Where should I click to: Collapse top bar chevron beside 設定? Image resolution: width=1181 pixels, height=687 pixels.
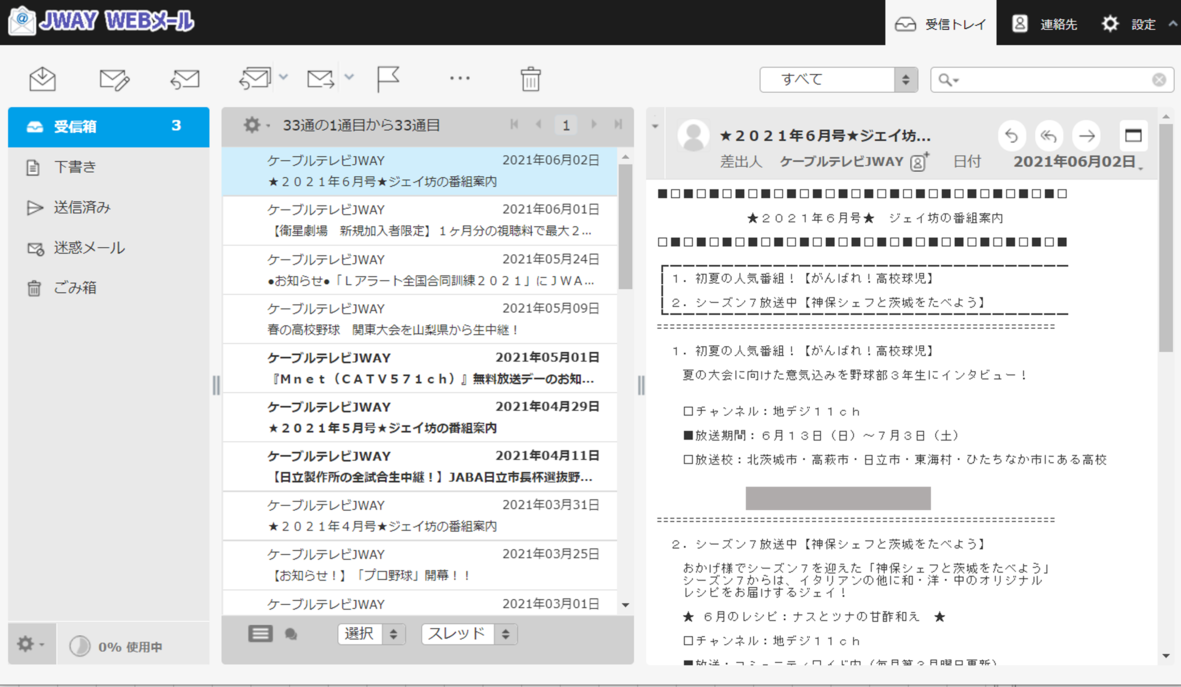point(1173,23)
